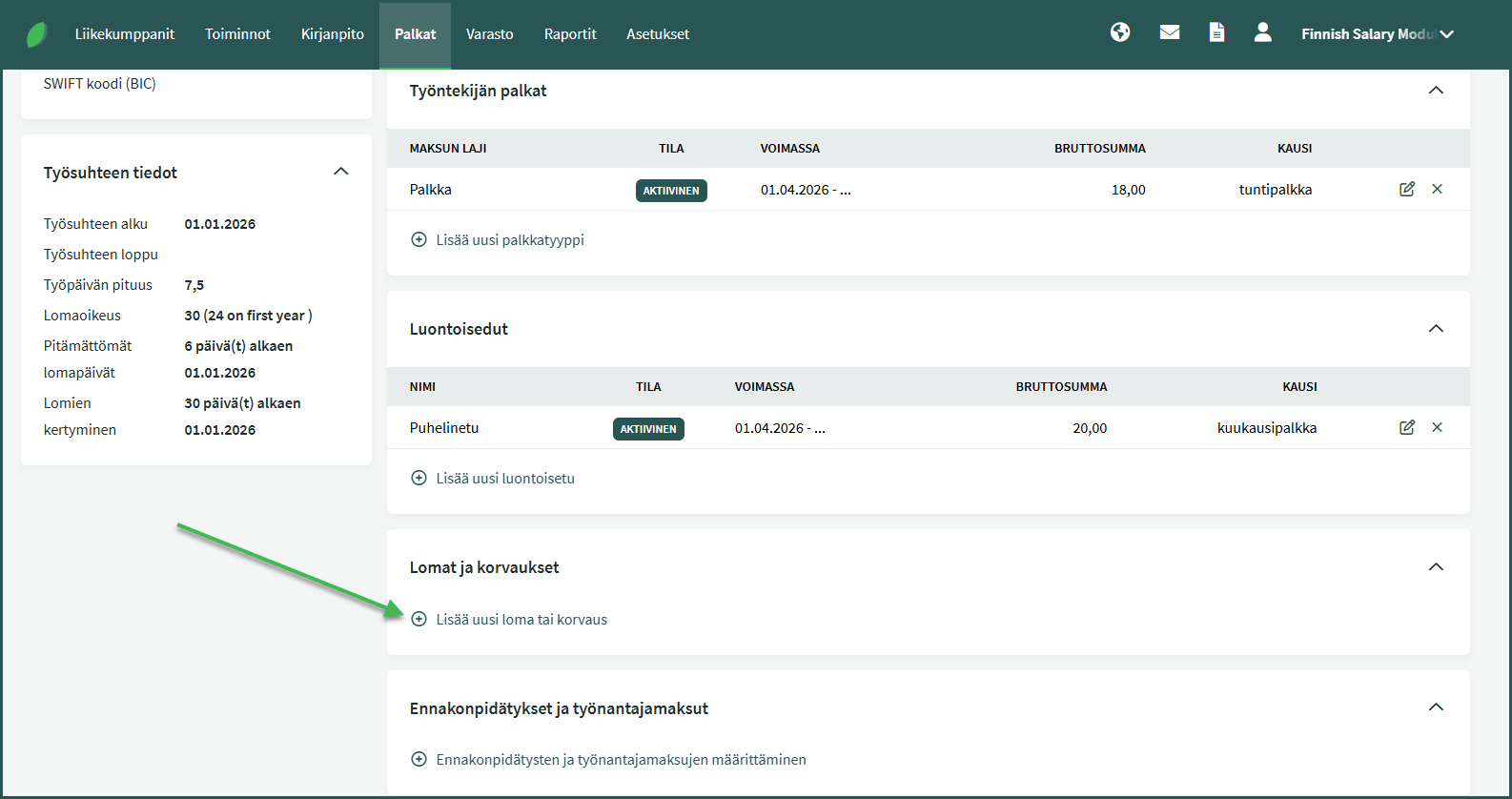Open the globe language icon
Screen dimensions: 1512x799
point(1120,32)
